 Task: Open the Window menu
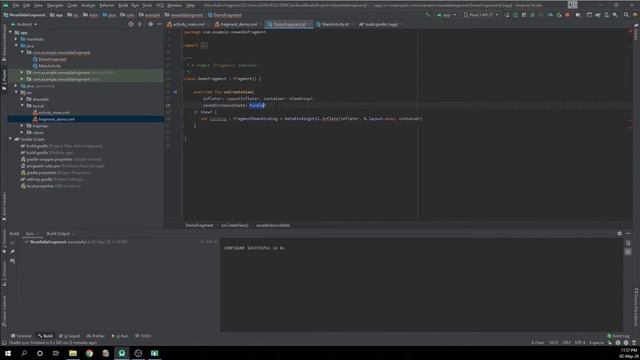(175, 6)
